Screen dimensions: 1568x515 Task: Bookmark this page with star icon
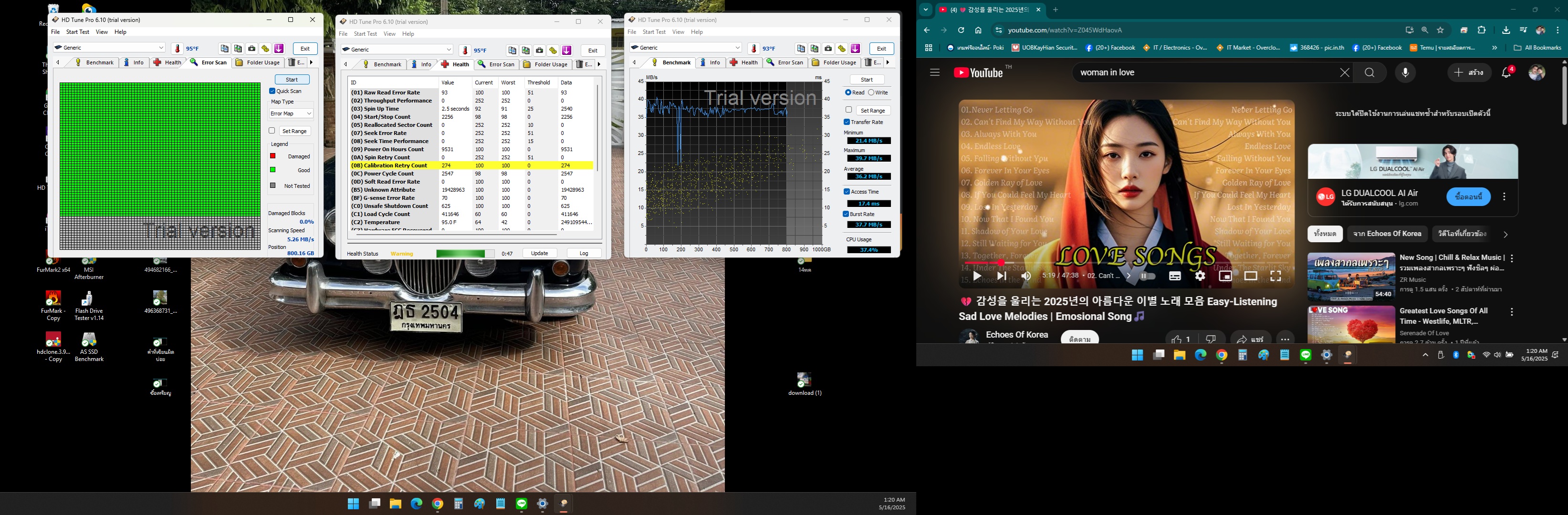1440,31
